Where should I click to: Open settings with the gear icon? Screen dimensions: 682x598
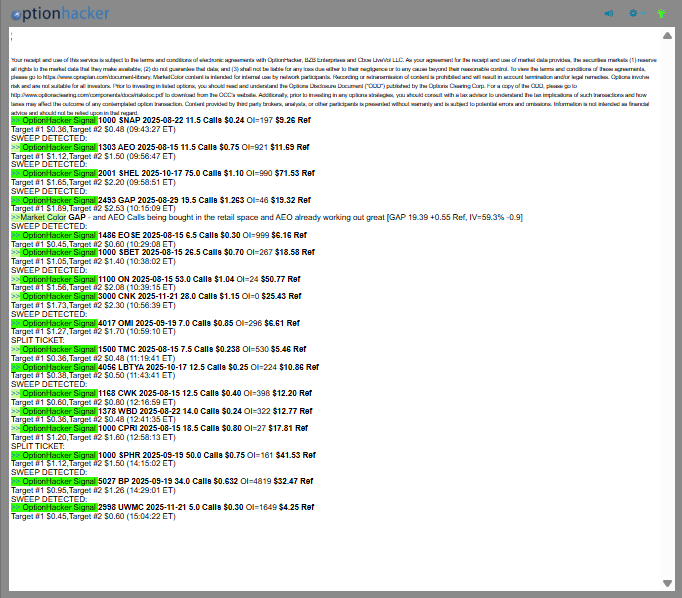tap(633, 13)
